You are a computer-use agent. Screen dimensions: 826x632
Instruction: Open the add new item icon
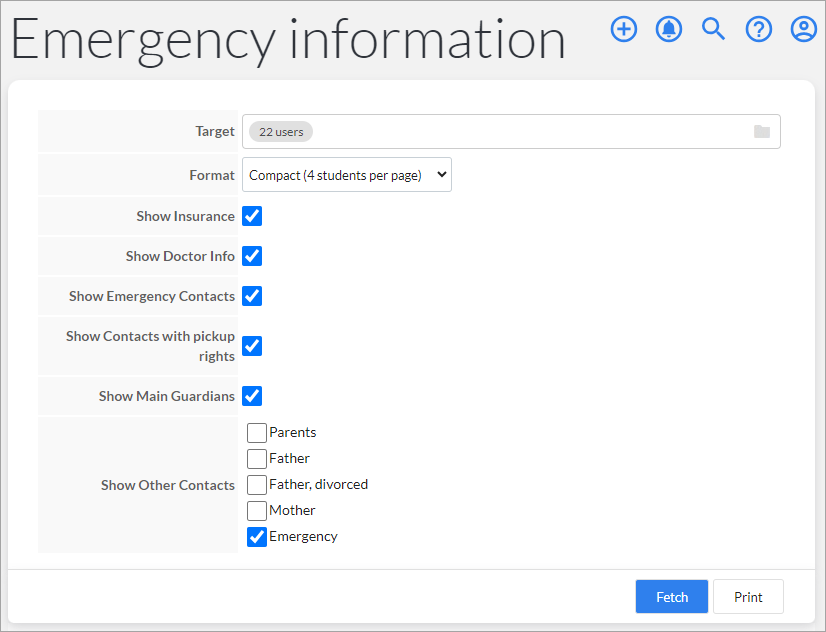click(x=623, y=29)
